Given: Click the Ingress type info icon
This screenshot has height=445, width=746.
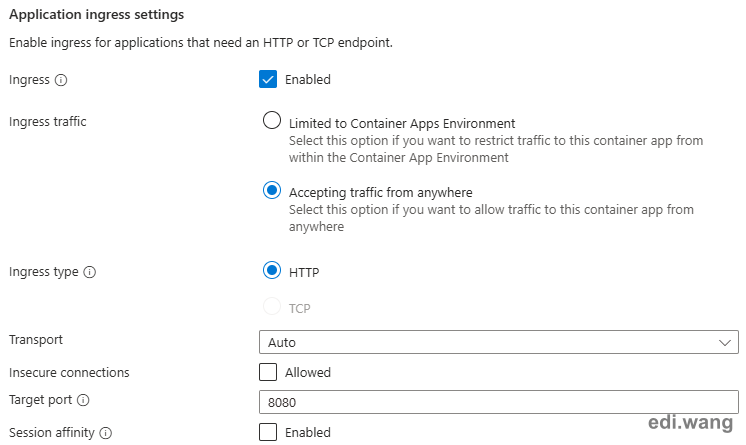Looking at the screenshot, I should pyautogui.click(x=89, y=272).
